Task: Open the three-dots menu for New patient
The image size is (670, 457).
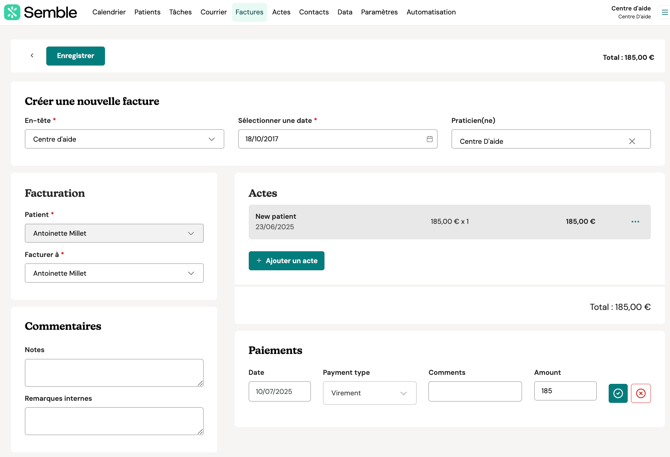Action: pyautogui.click(x=635, y=222)
